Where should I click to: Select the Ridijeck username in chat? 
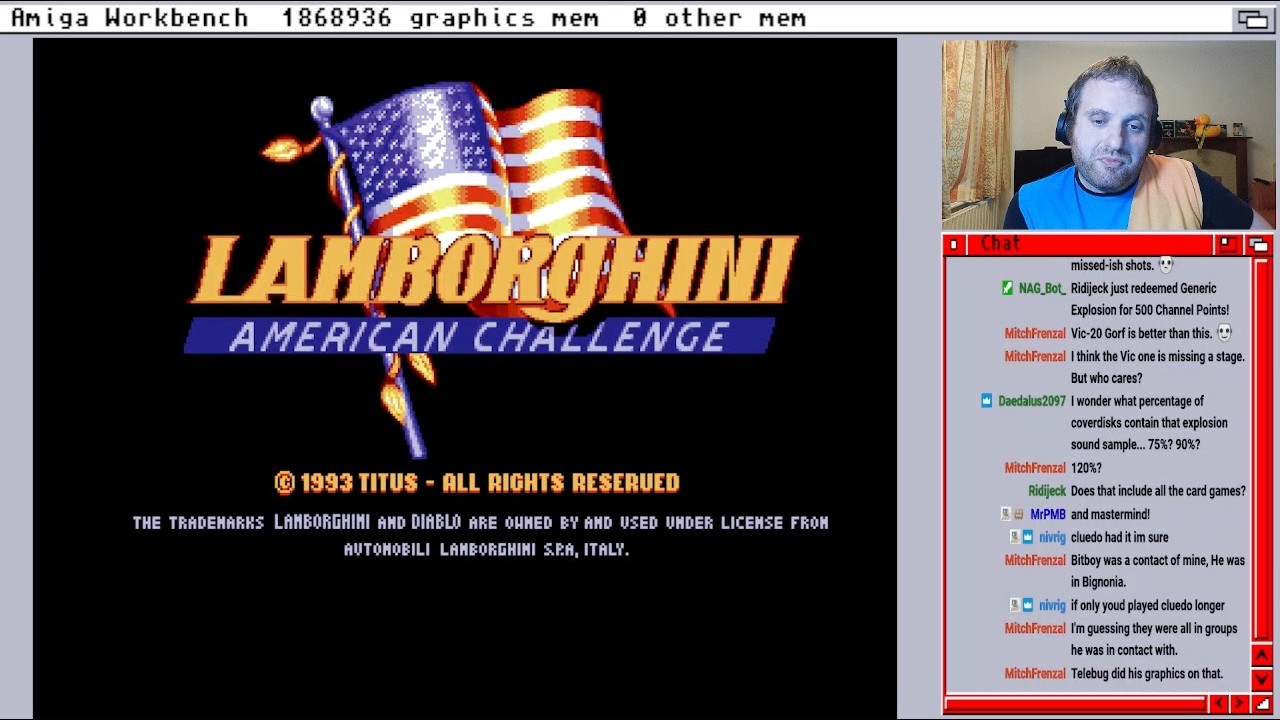[x=1047, y=491]
